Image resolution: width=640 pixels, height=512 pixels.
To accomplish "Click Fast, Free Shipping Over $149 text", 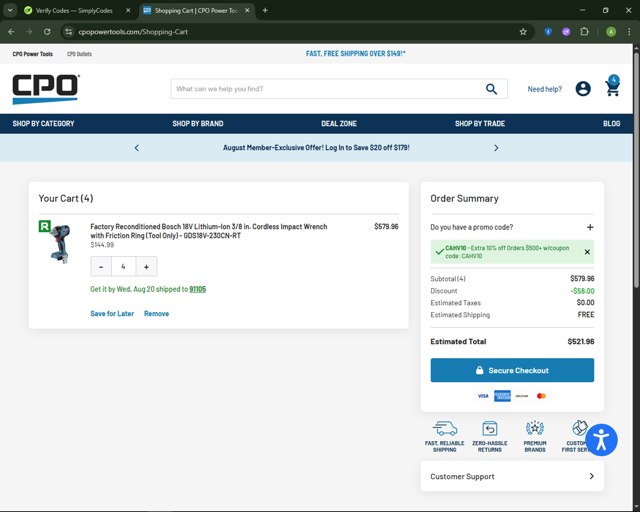I will click(356, 53).
